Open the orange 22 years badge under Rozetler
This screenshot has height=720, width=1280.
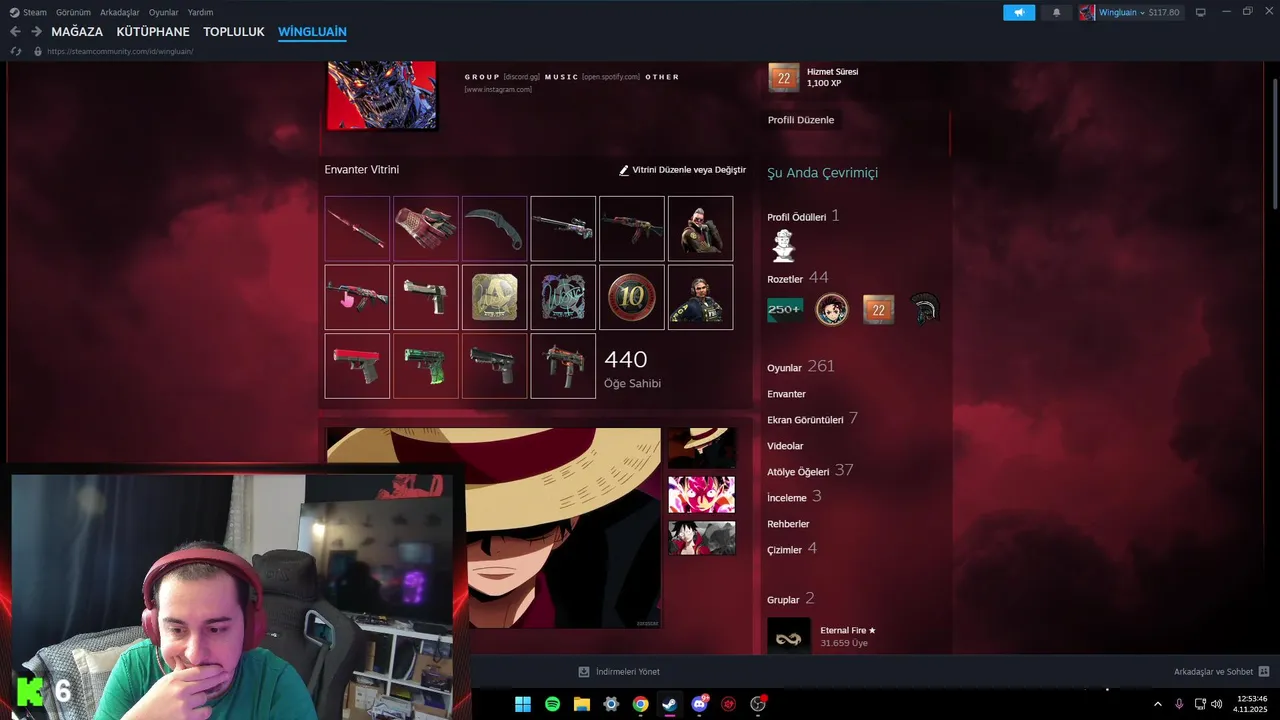pos(878,310)
